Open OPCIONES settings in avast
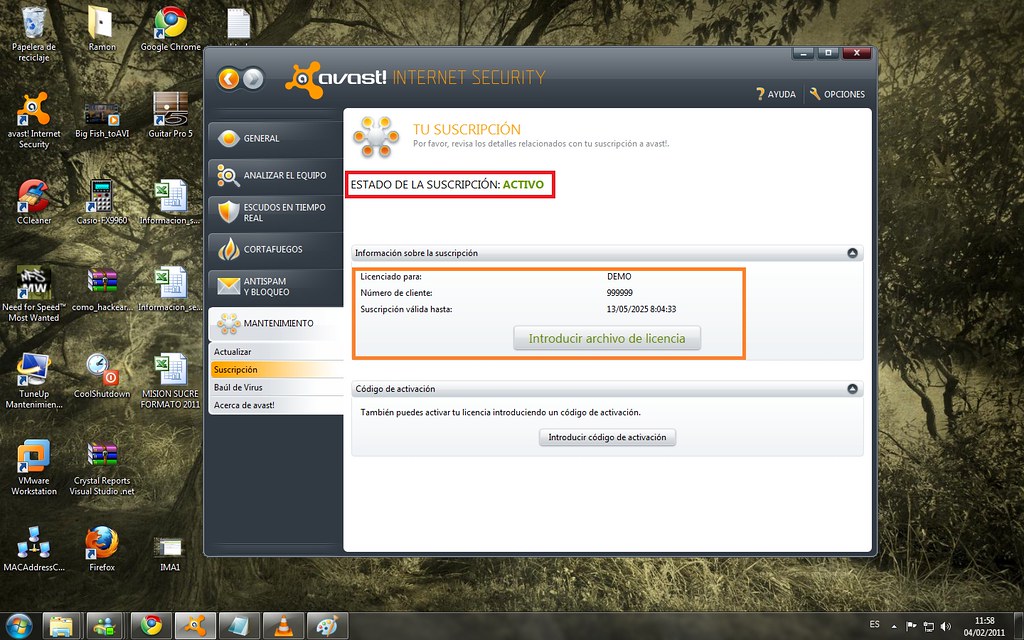The height and width of the screenshot is (640, 1024). 837,94
